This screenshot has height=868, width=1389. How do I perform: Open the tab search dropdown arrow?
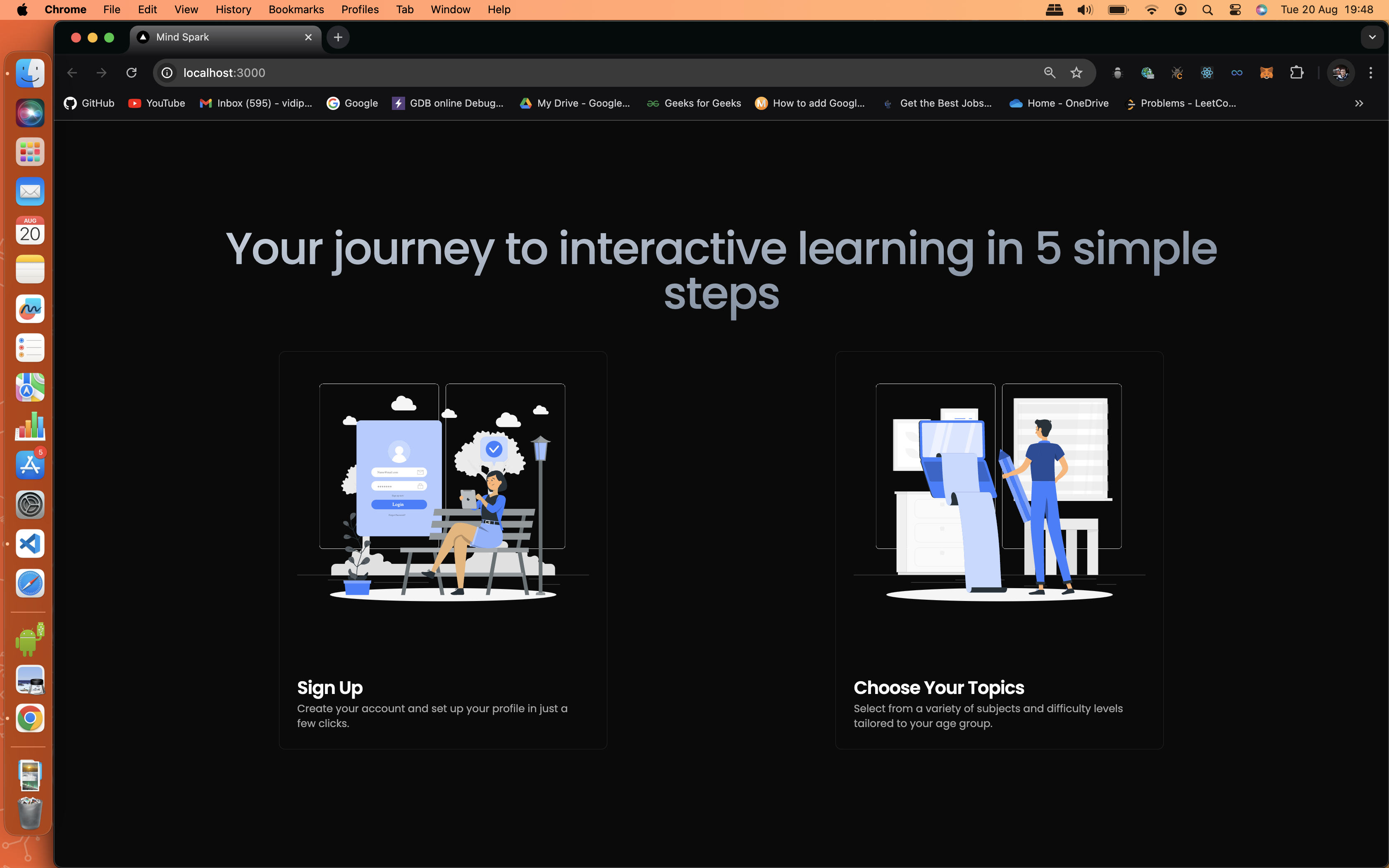click(x=1372, y=37)
